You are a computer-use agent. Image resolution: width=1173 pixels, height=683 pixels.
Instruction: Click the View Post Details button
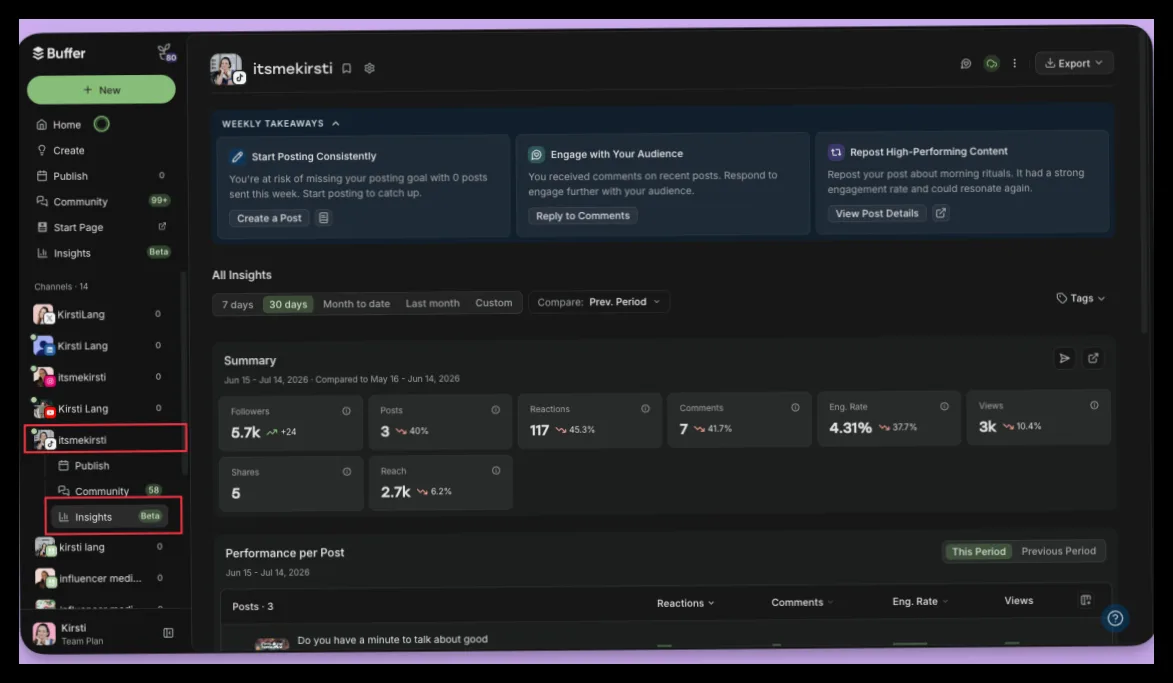coord(877,213)
